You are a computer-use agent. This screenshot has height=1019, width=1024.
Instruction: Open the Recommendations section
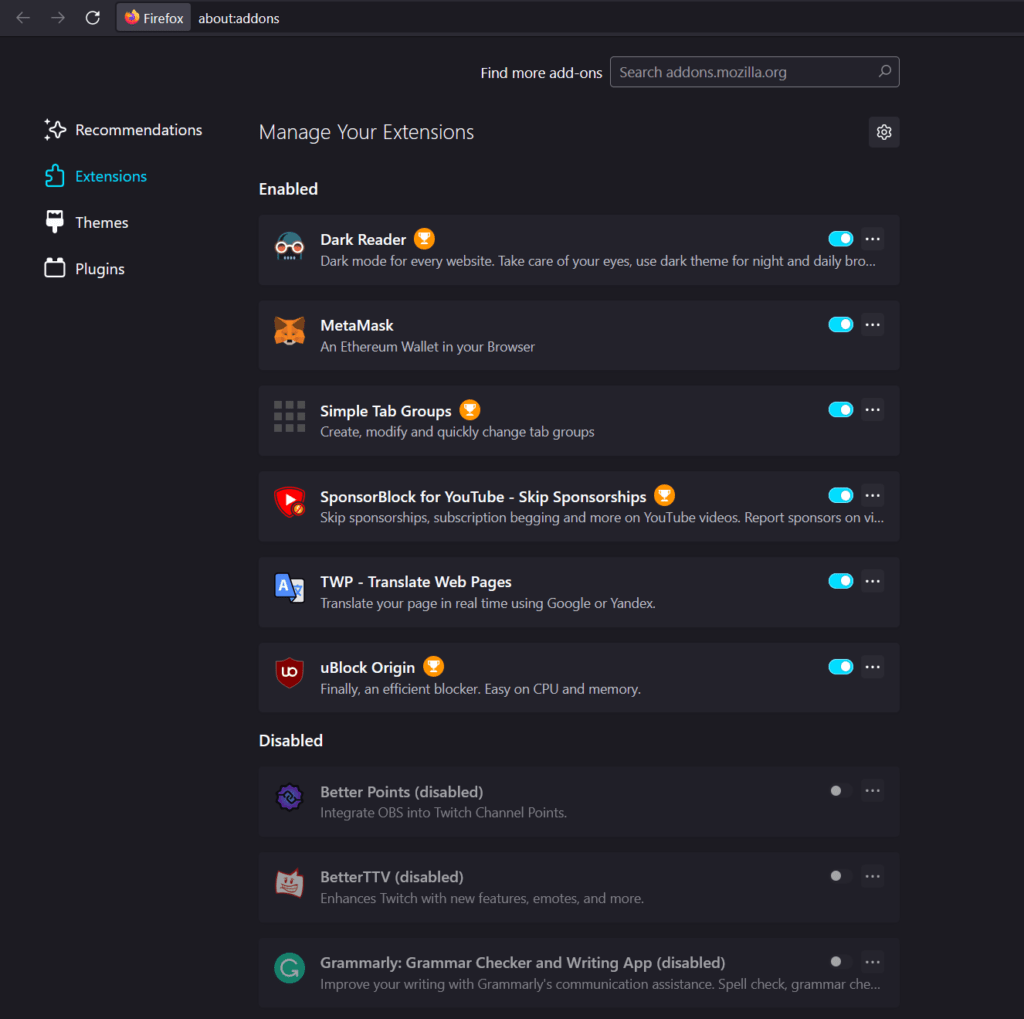(x=123, y=130)
